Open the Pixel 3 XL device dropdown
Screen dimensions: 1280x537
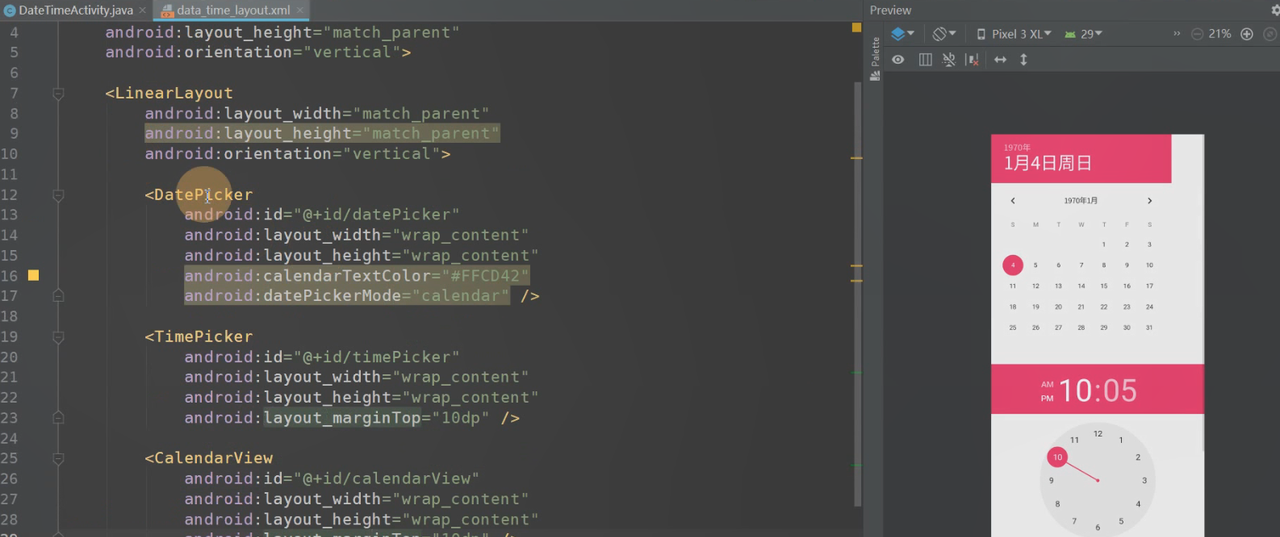point(1014,34)
